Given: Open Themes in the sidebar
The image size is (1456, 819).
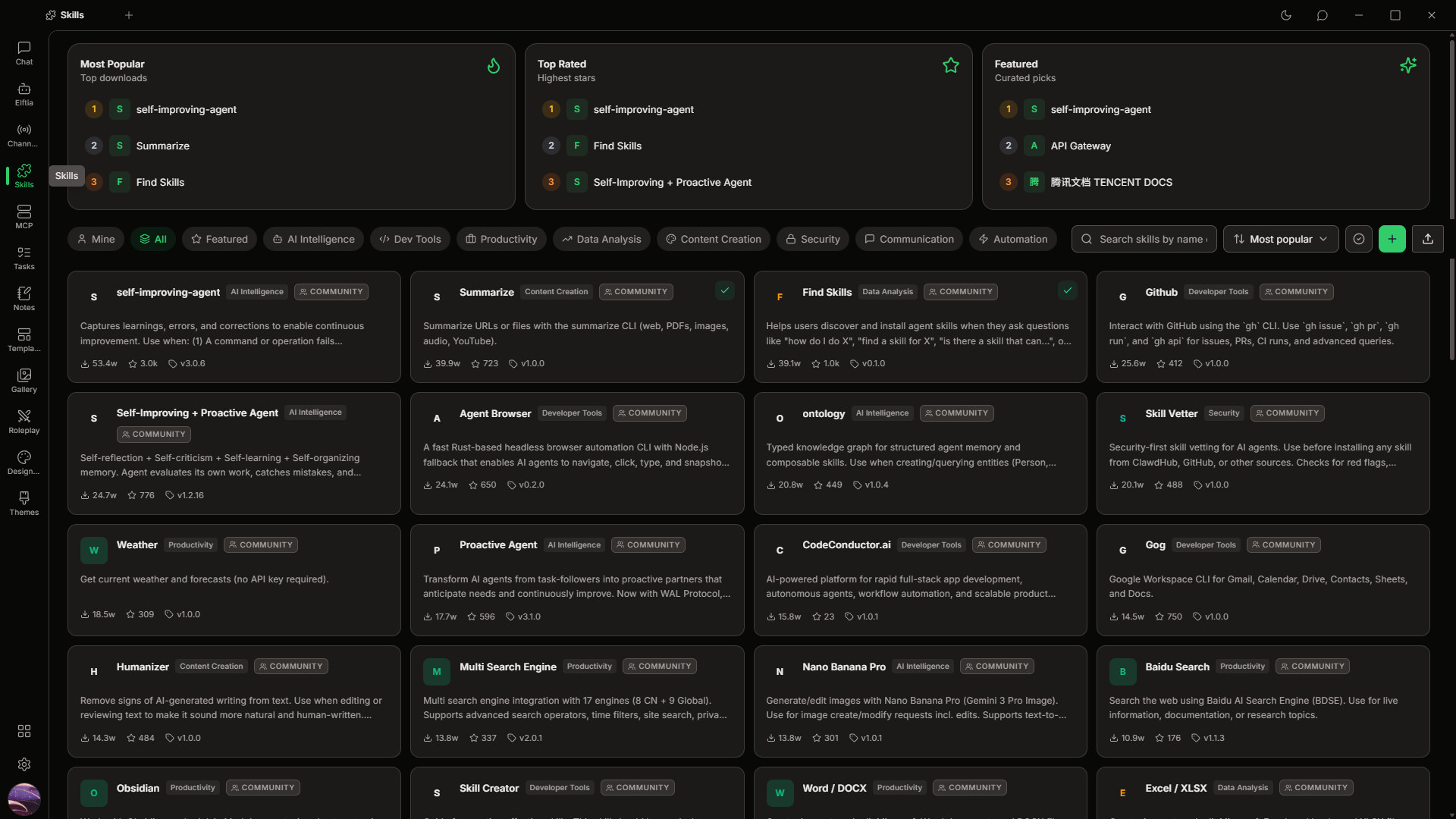Looking at the screenshot, I should (24, 504).
